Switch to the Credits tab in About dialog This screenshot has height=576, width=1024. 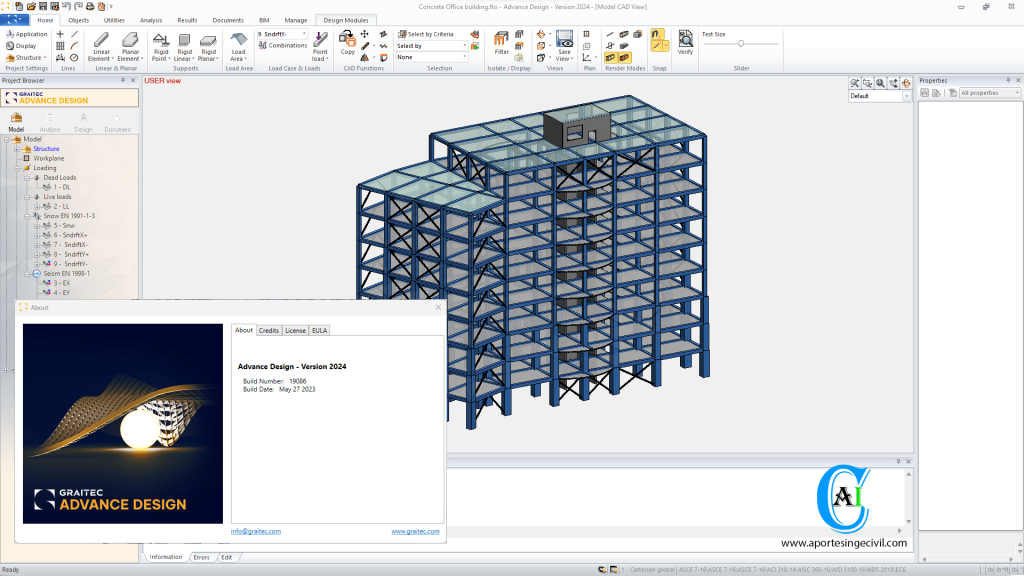tap(269, 330)
